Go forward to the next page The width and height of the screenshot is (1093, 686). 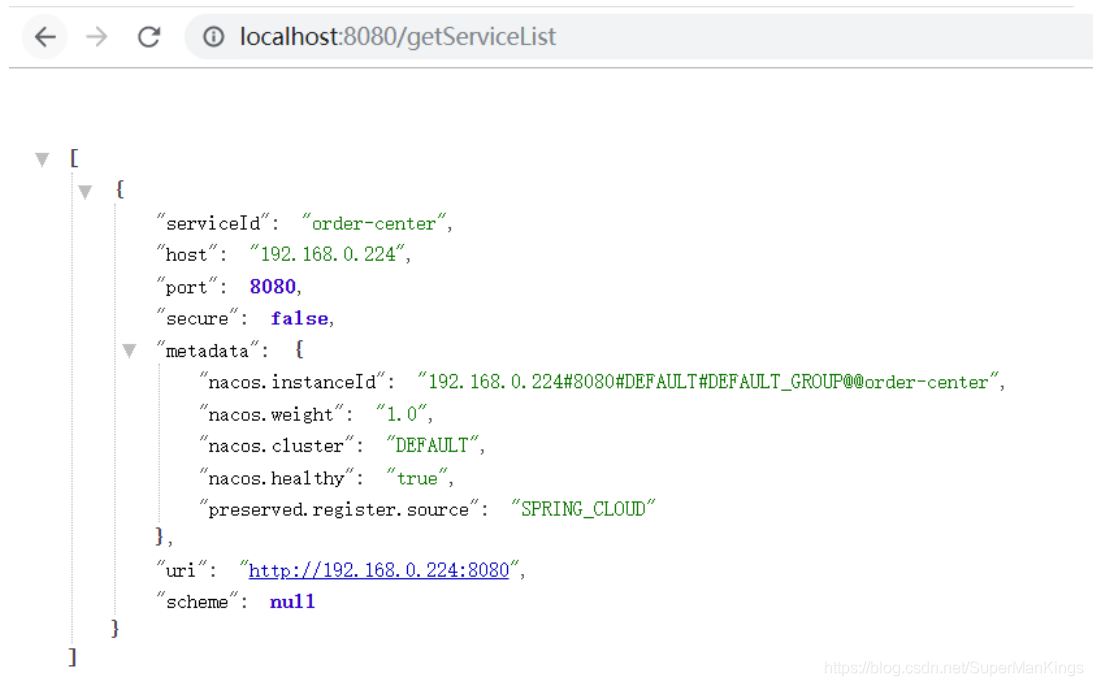(x=97, y=37)
